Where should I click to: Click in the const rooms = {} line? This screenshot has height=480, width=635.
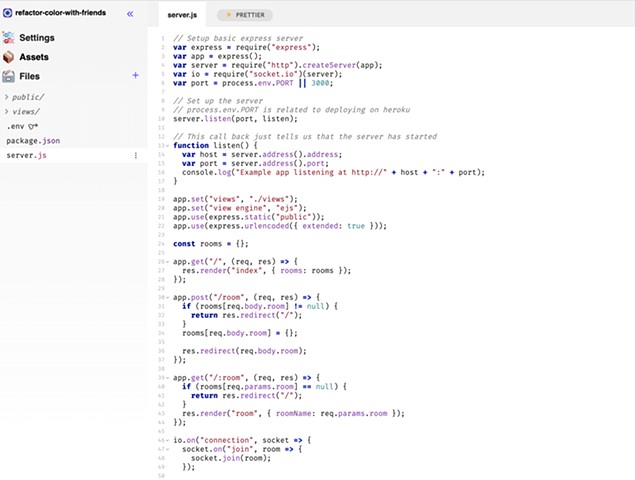point(211,244)
